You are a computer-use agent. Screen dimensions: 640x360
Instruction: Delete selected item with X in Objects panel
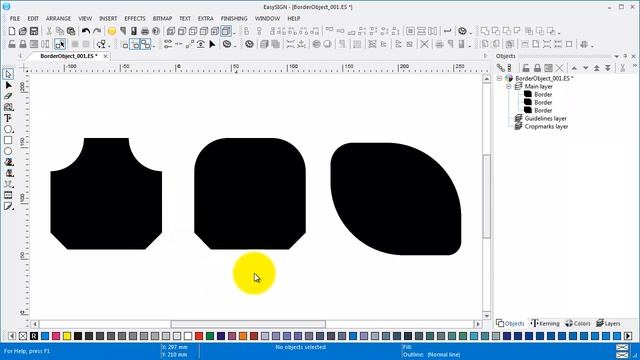click(x=560, y=68)
